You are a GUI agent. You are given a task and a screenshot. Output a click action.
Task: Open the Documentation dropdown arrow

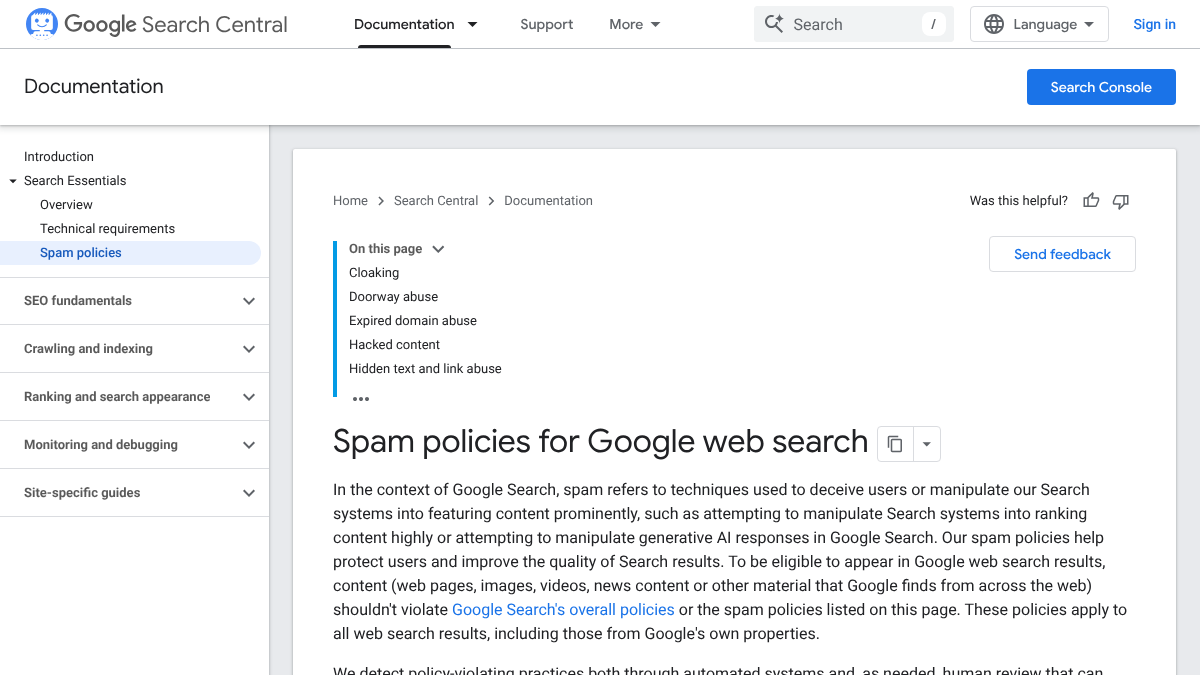pos(472,24)
